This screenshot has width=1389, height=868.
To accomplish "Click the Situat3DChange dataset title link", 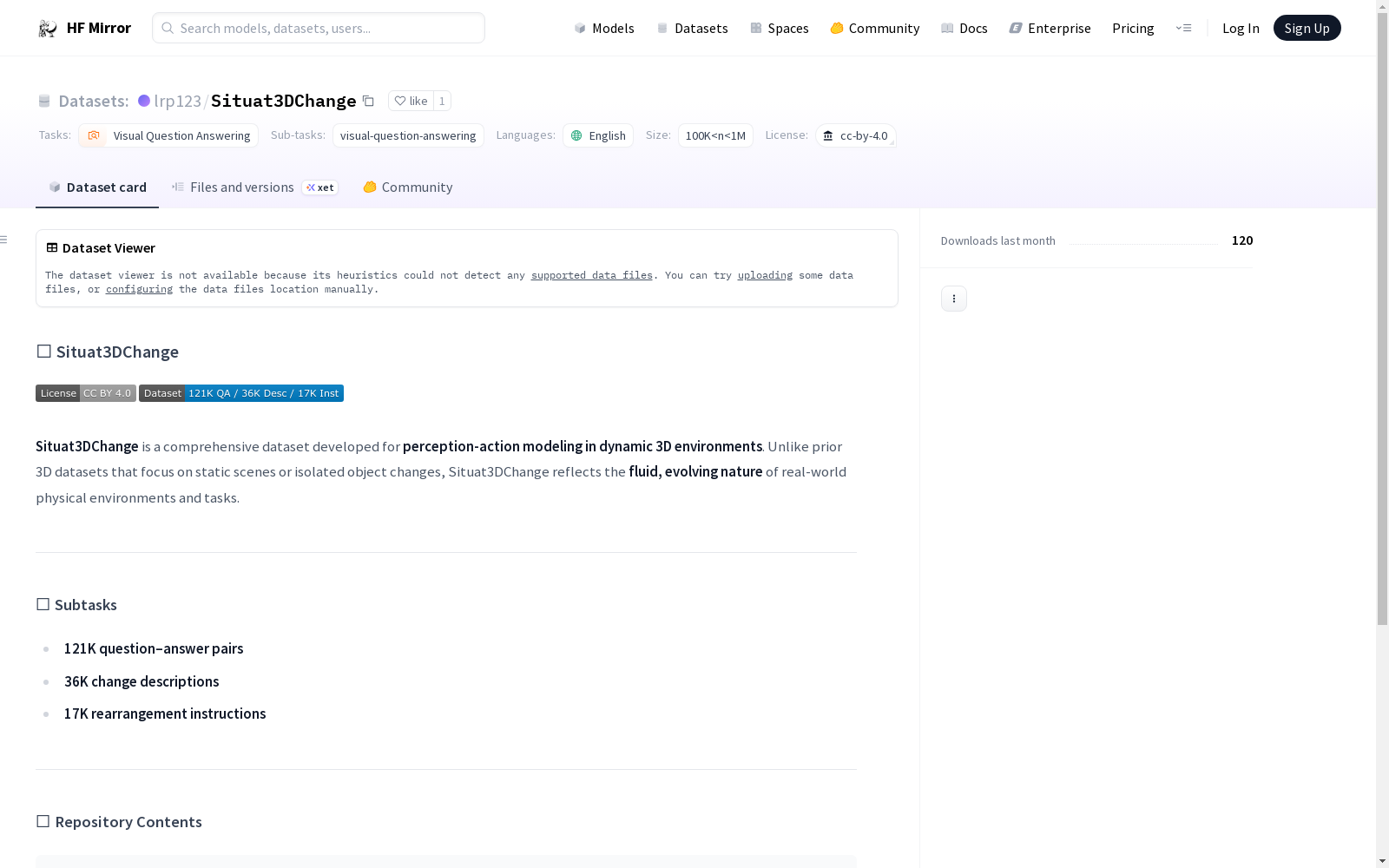I will pyautogui.click(x=284, y=101).
